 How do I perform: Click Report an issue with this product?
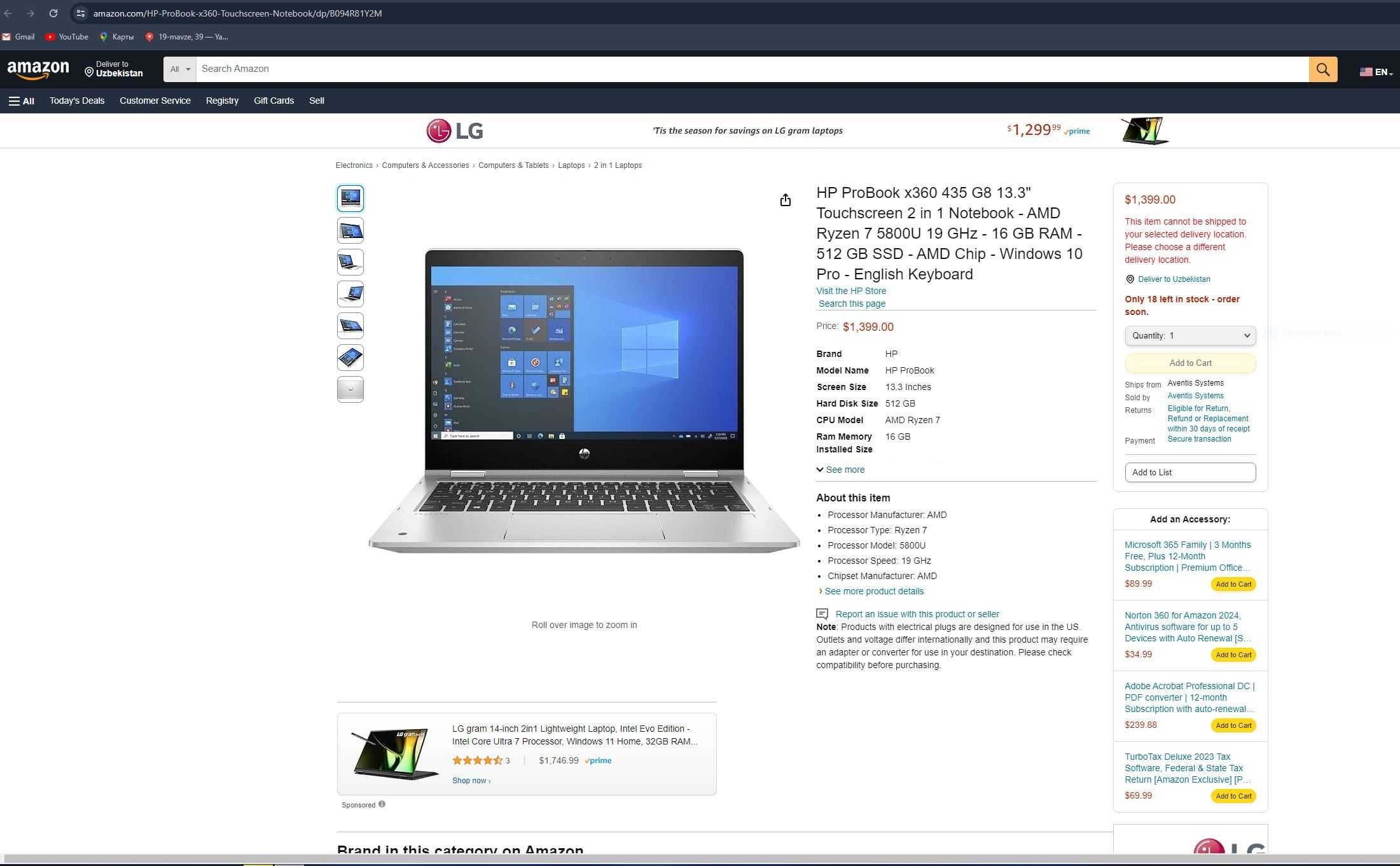click(x=917, y=614)
